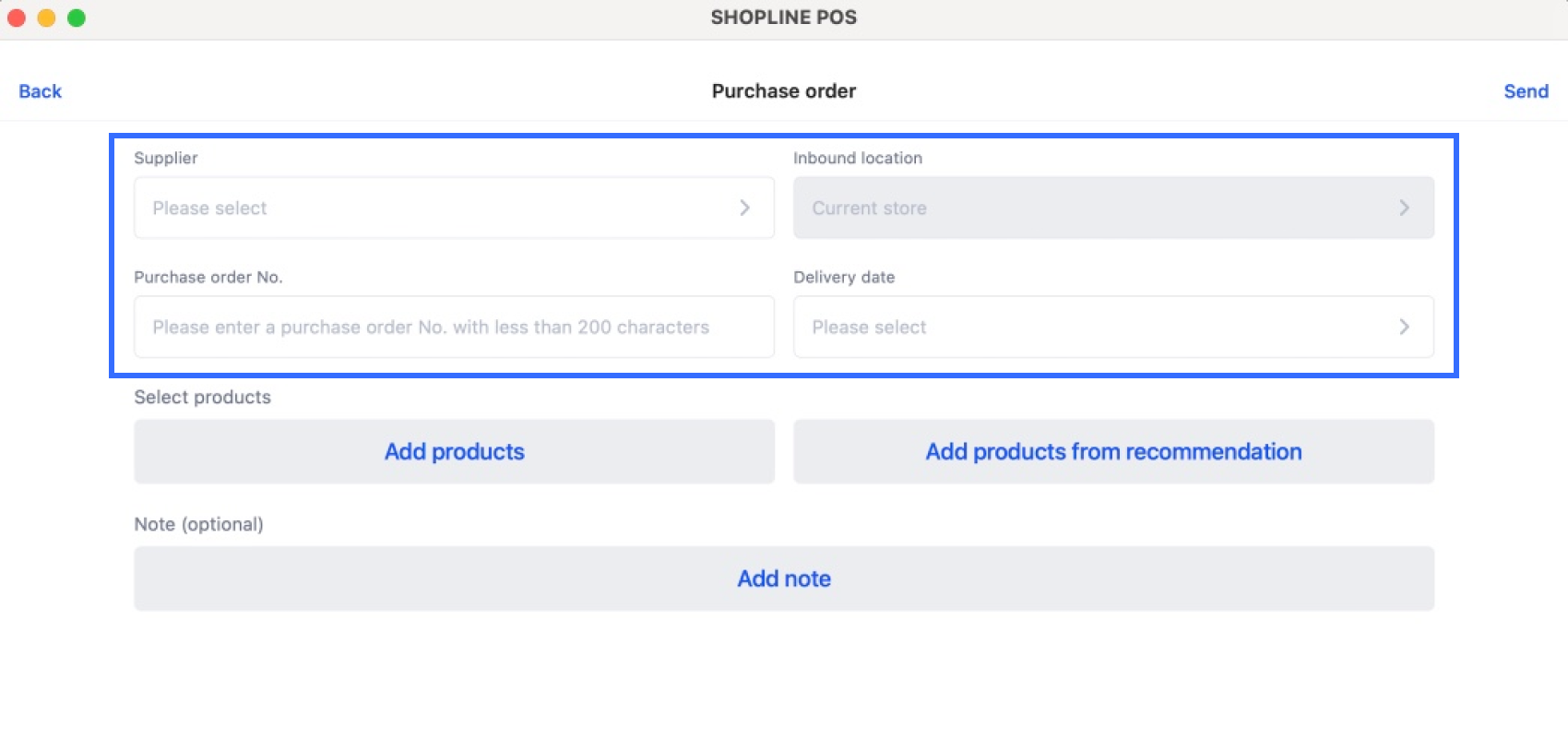Minimize the window with yellow button

click(46, 18)
